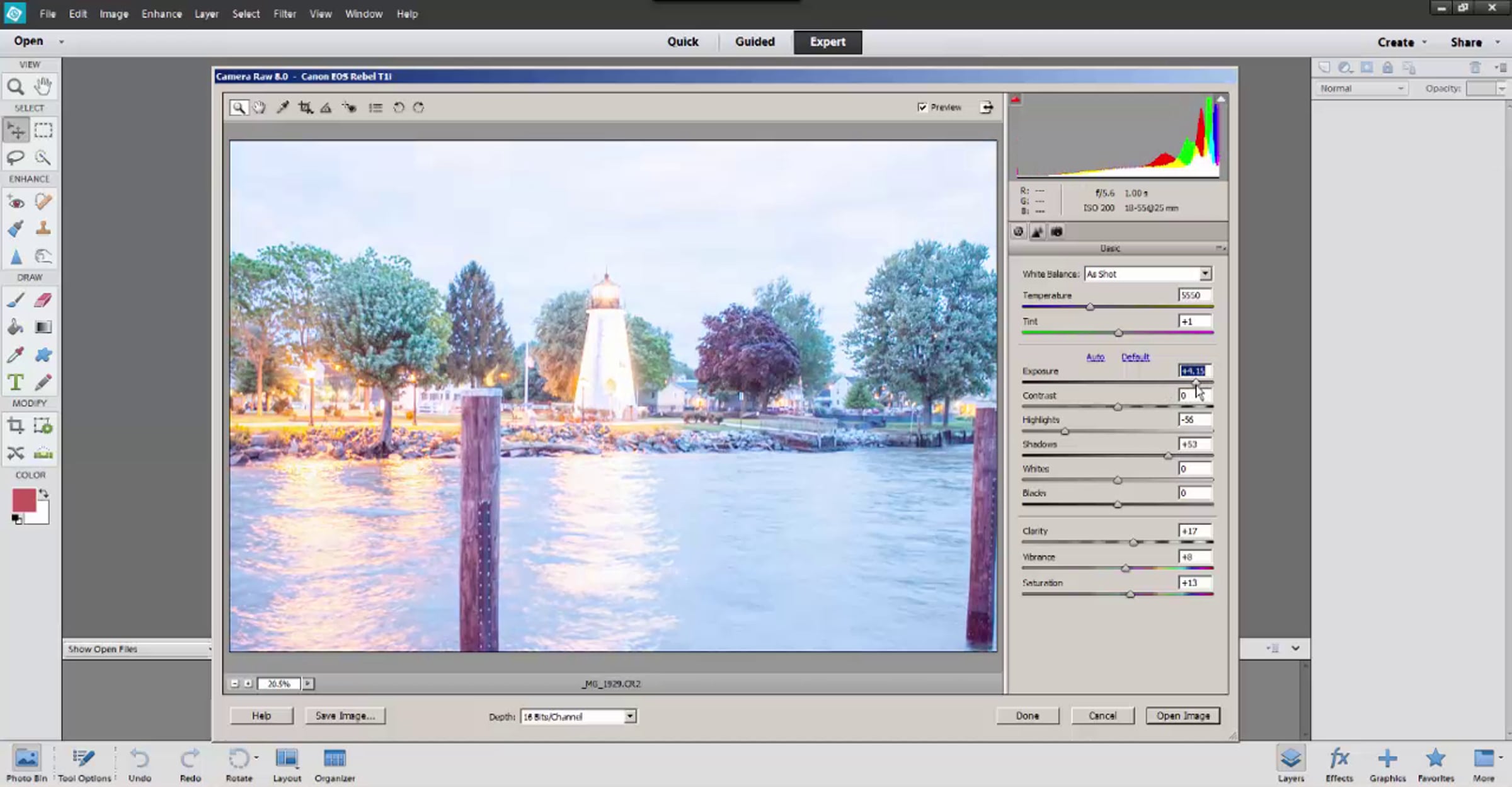
Task: Click the Auto link above Exposure
Action: coord(1095,357)
